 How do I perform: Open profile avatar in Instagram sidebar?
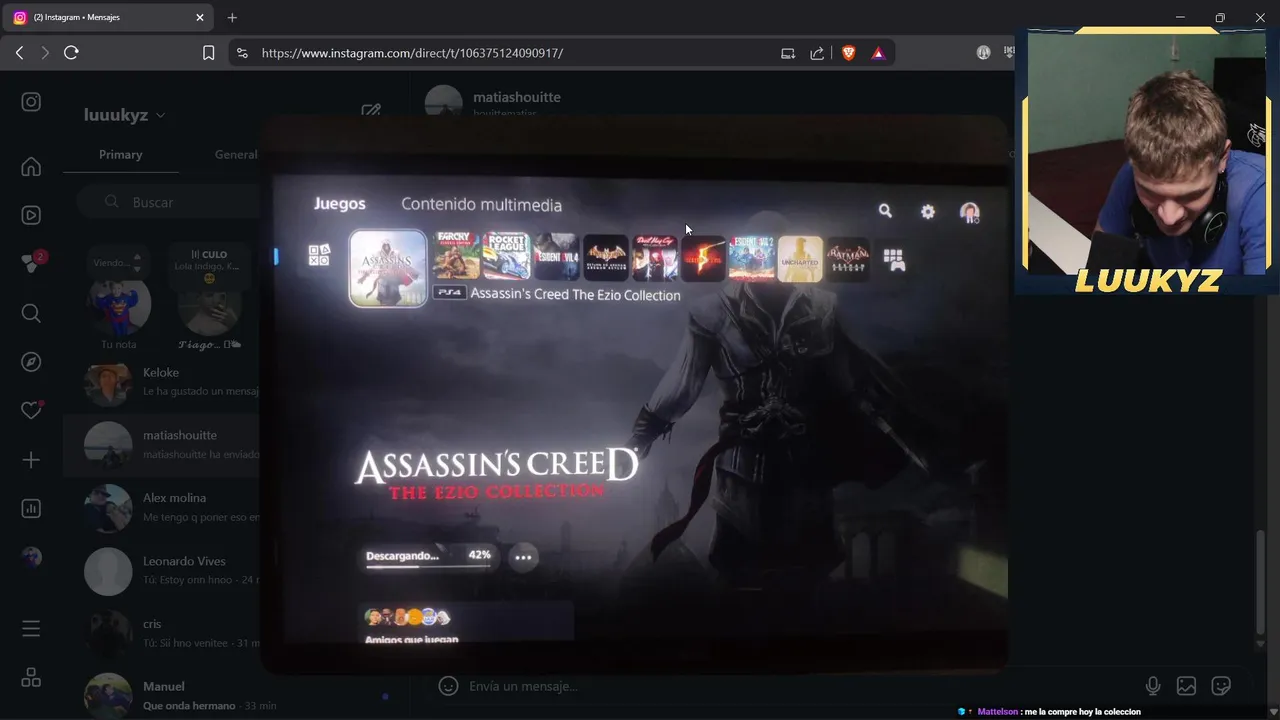click(31, 557)
